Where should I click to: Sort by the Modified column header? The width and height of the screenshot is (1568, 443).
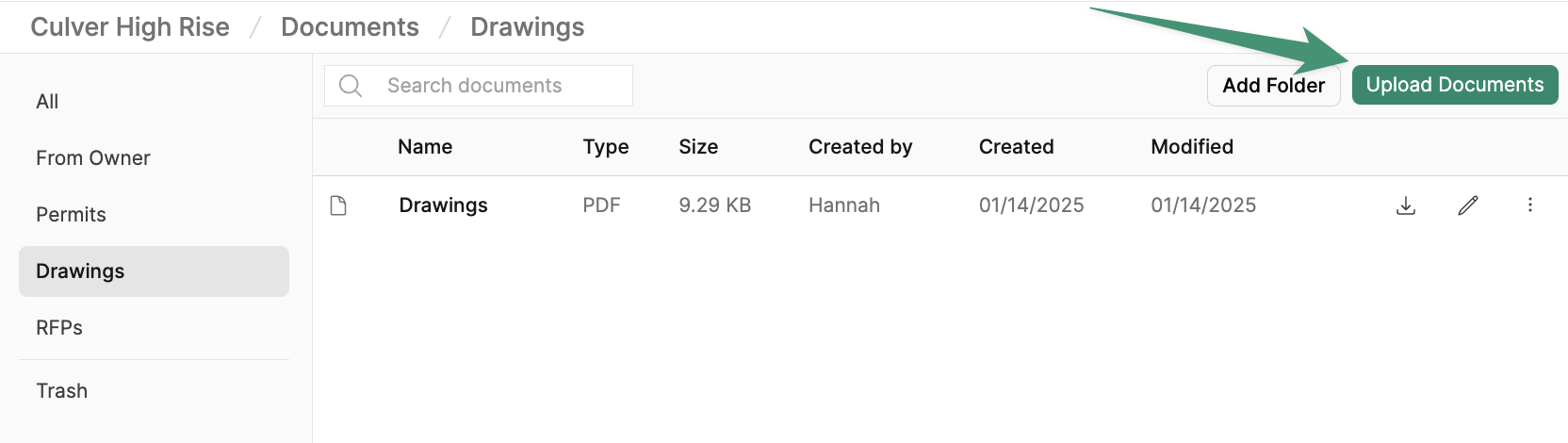pyautogui.click(x=1192, y=147)
